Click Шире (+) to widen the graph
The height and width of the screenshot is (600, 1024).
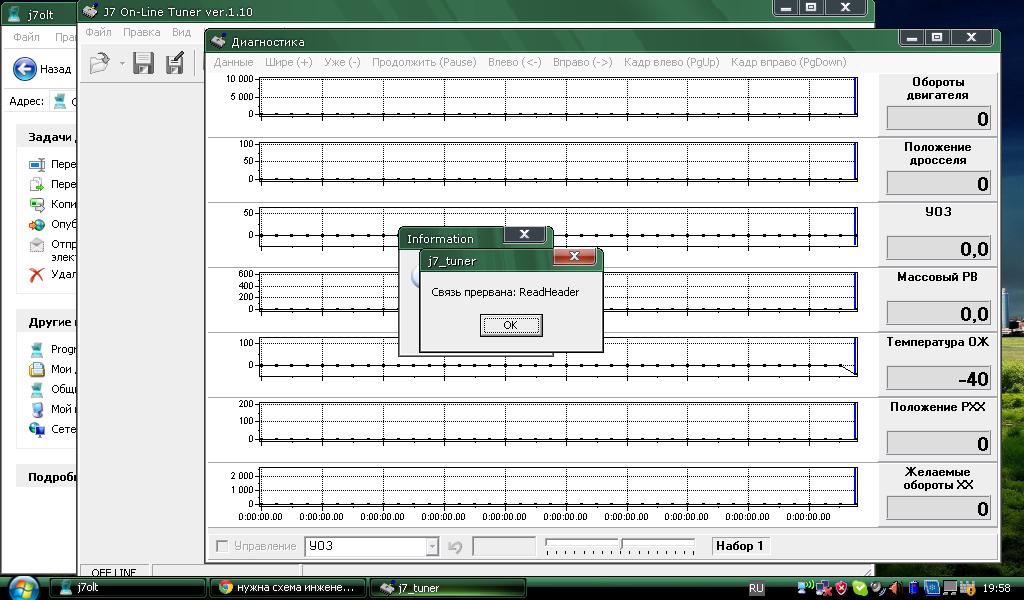tap(288, 62)
